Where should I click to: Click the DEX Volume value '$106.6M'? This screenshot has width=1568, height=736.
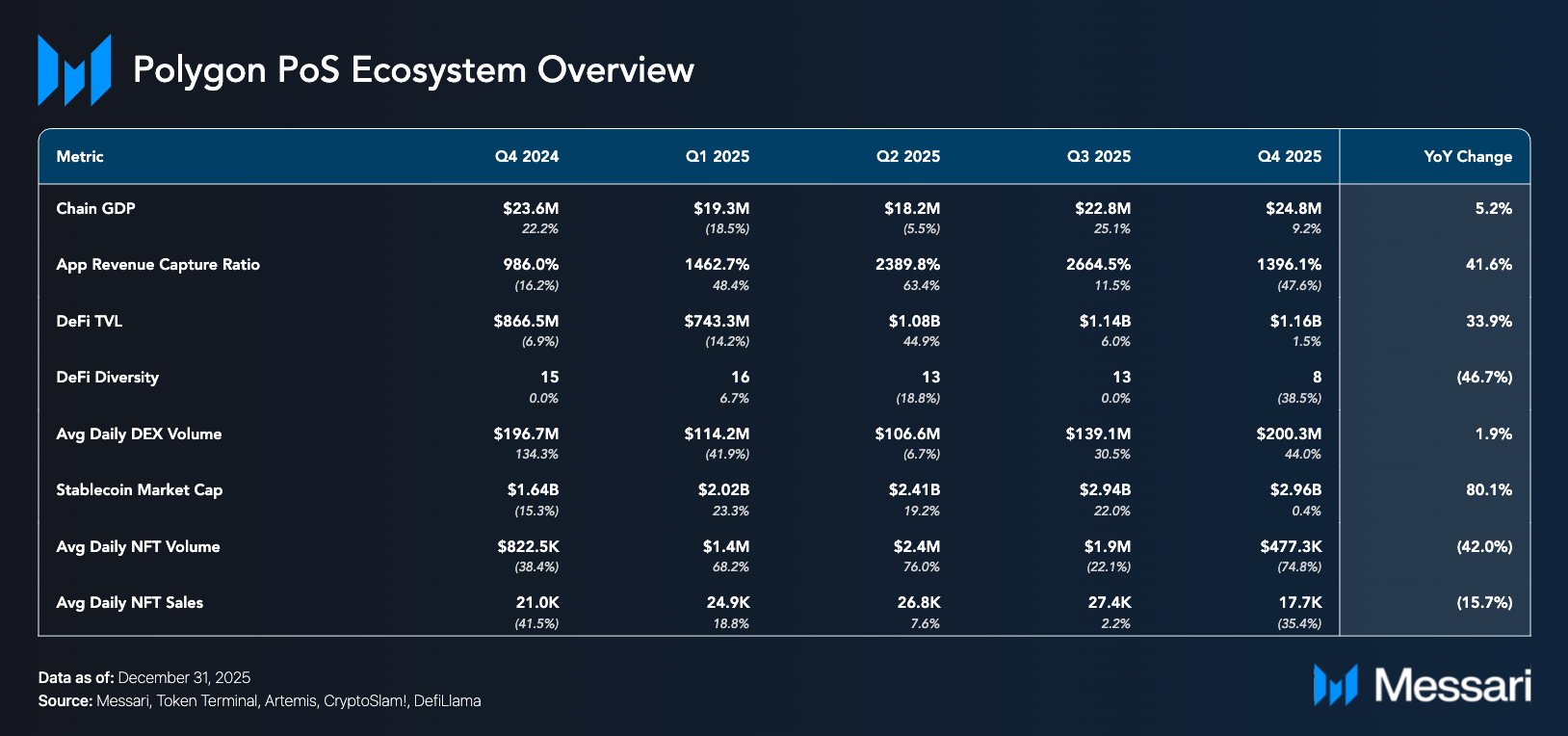point(907,434)
